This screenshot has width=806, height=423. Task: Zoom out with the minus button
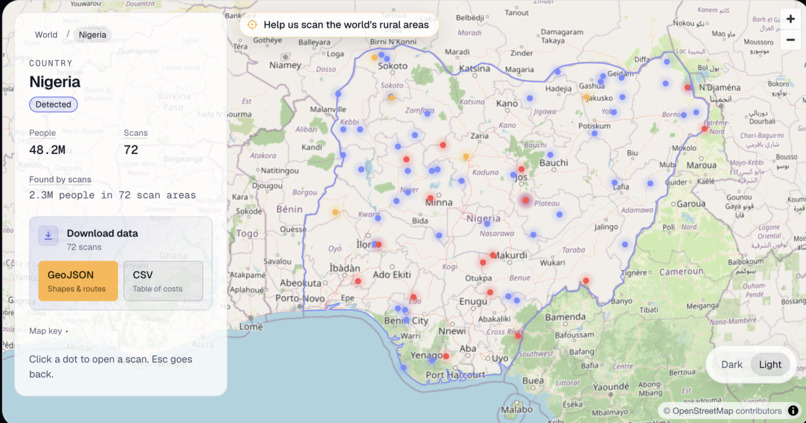(791, 40)
